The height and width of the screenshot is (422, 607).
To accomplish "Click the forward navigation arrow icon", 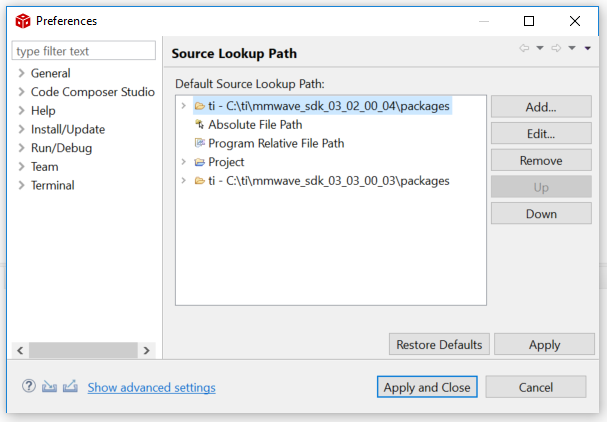I will [557, 48].
